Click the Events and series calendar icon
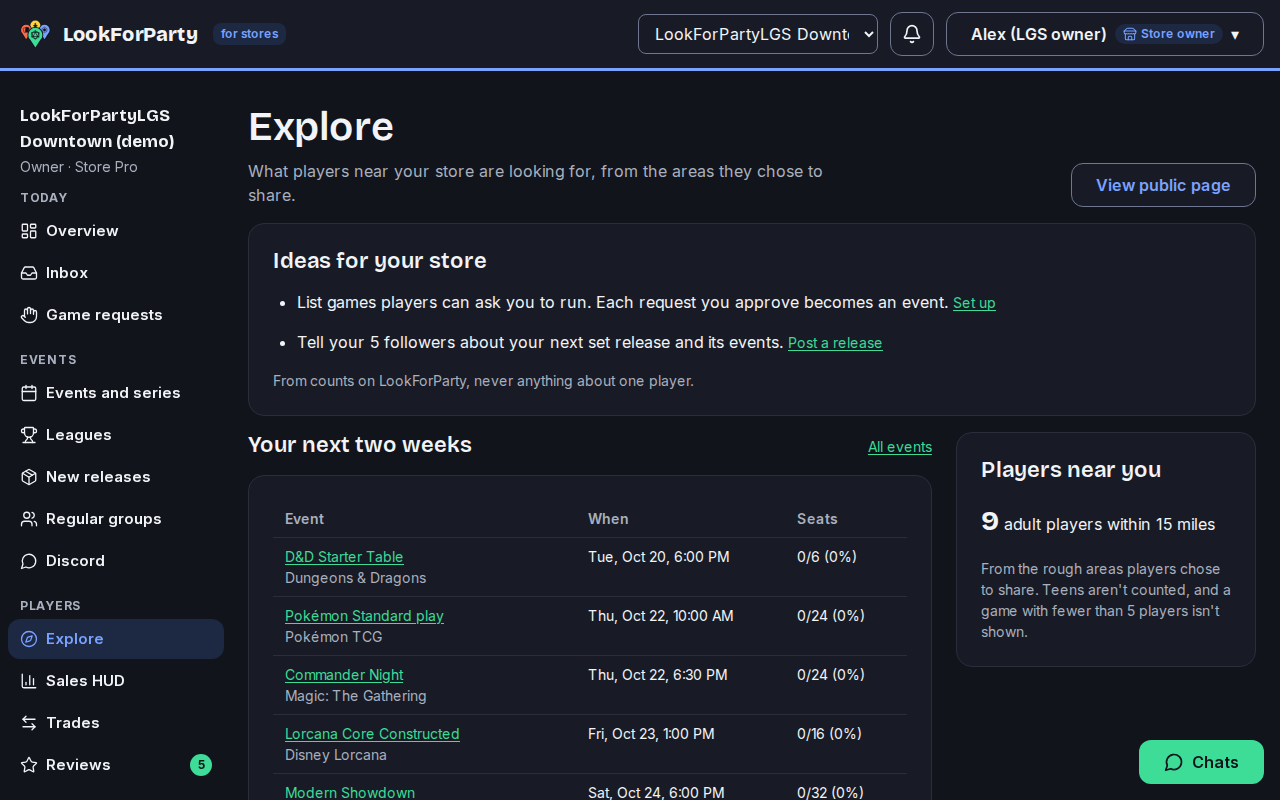 (x=29, y=393)
